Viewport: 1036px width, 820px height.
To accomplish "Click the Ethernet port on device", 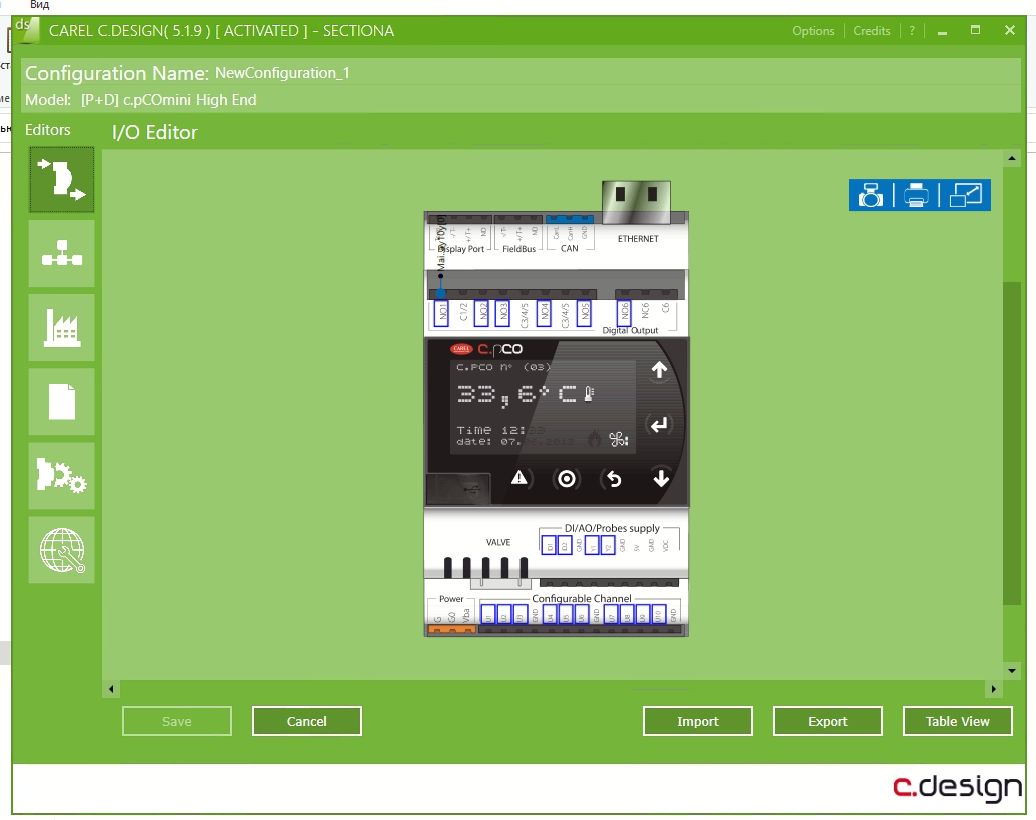I will point(636,202).
